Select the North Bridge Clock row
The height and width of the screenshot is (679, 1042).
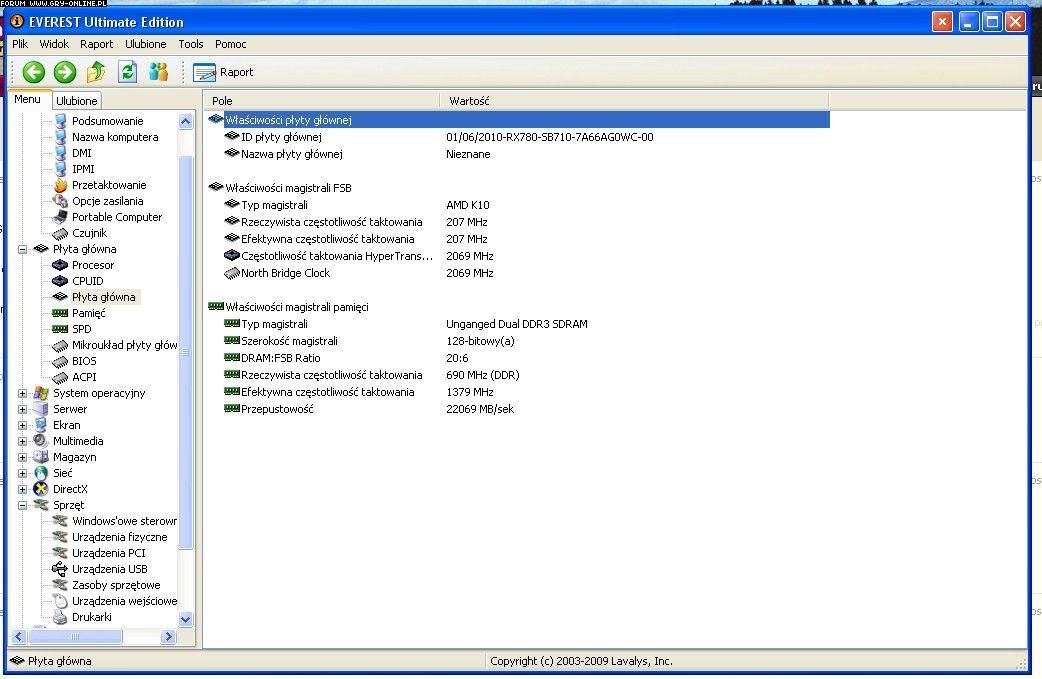[x=518, y=273]
